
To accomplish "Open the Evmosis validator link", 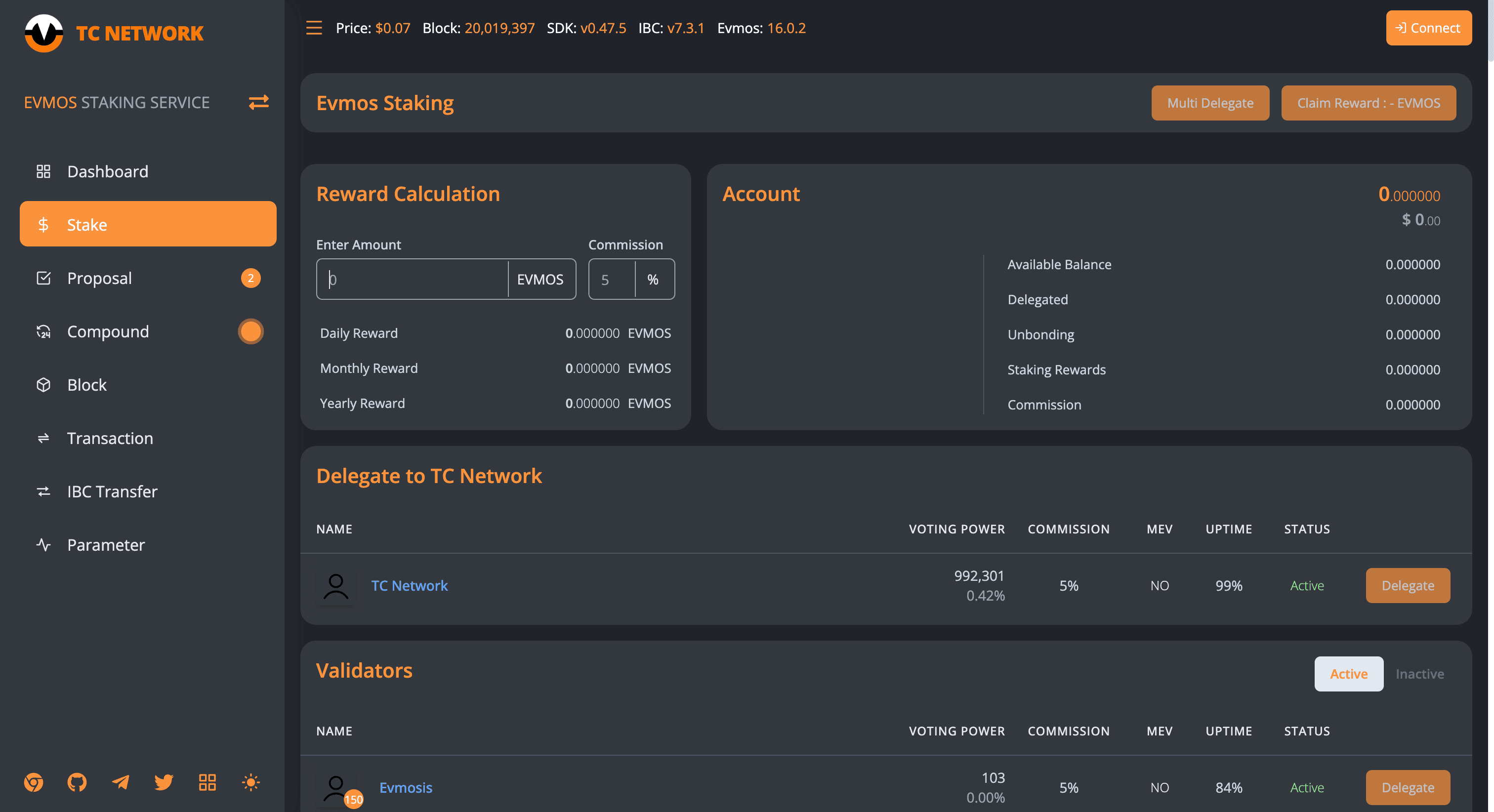I will coord(406,787).
